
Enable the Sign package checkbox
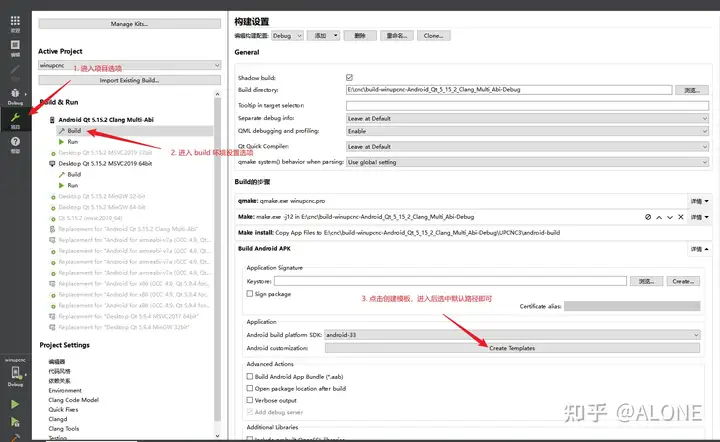(250, 294)
